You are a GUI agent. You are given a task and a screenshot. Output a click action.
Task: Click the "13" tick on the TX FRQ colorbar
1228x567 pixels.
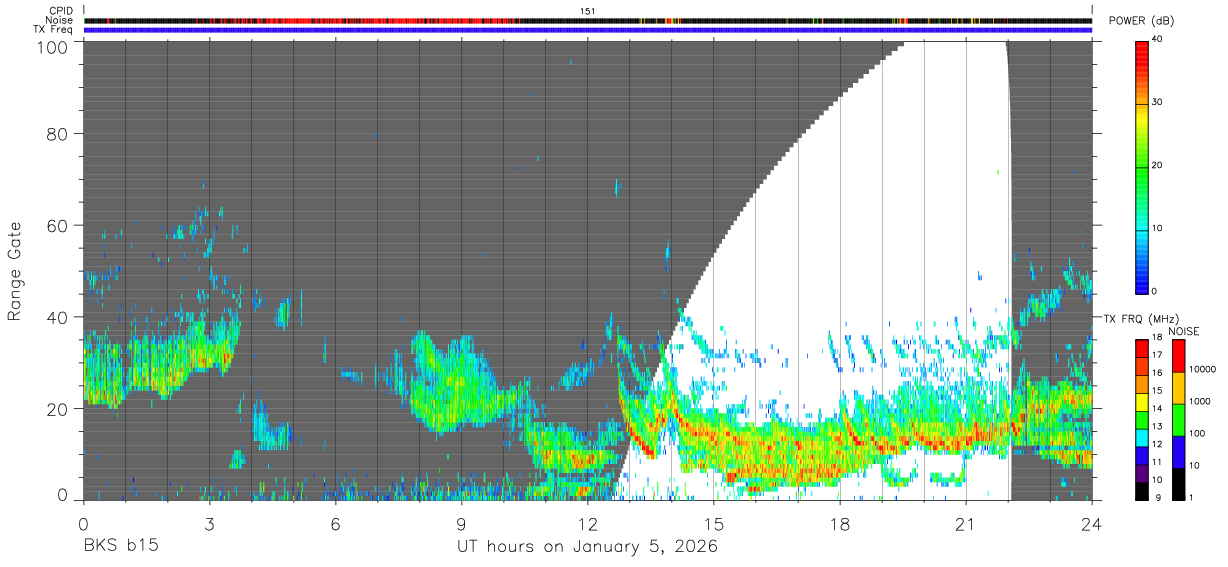tap(1157, 427)
